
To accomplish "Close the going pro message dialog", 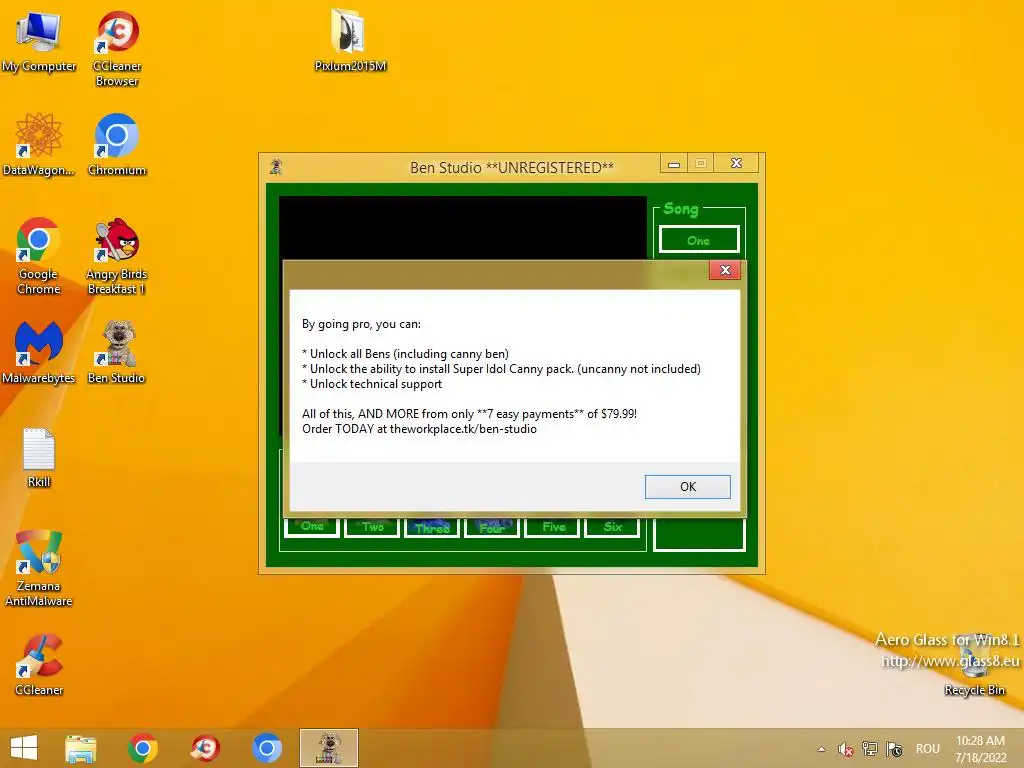I will [x=725, y=270].
